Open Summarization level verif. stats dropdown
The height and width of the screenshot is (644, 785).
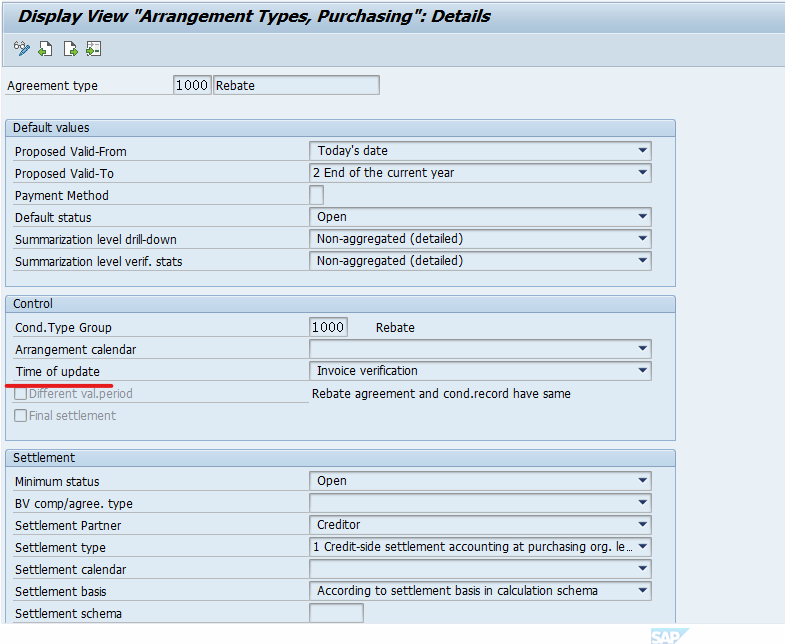[480, 261]
